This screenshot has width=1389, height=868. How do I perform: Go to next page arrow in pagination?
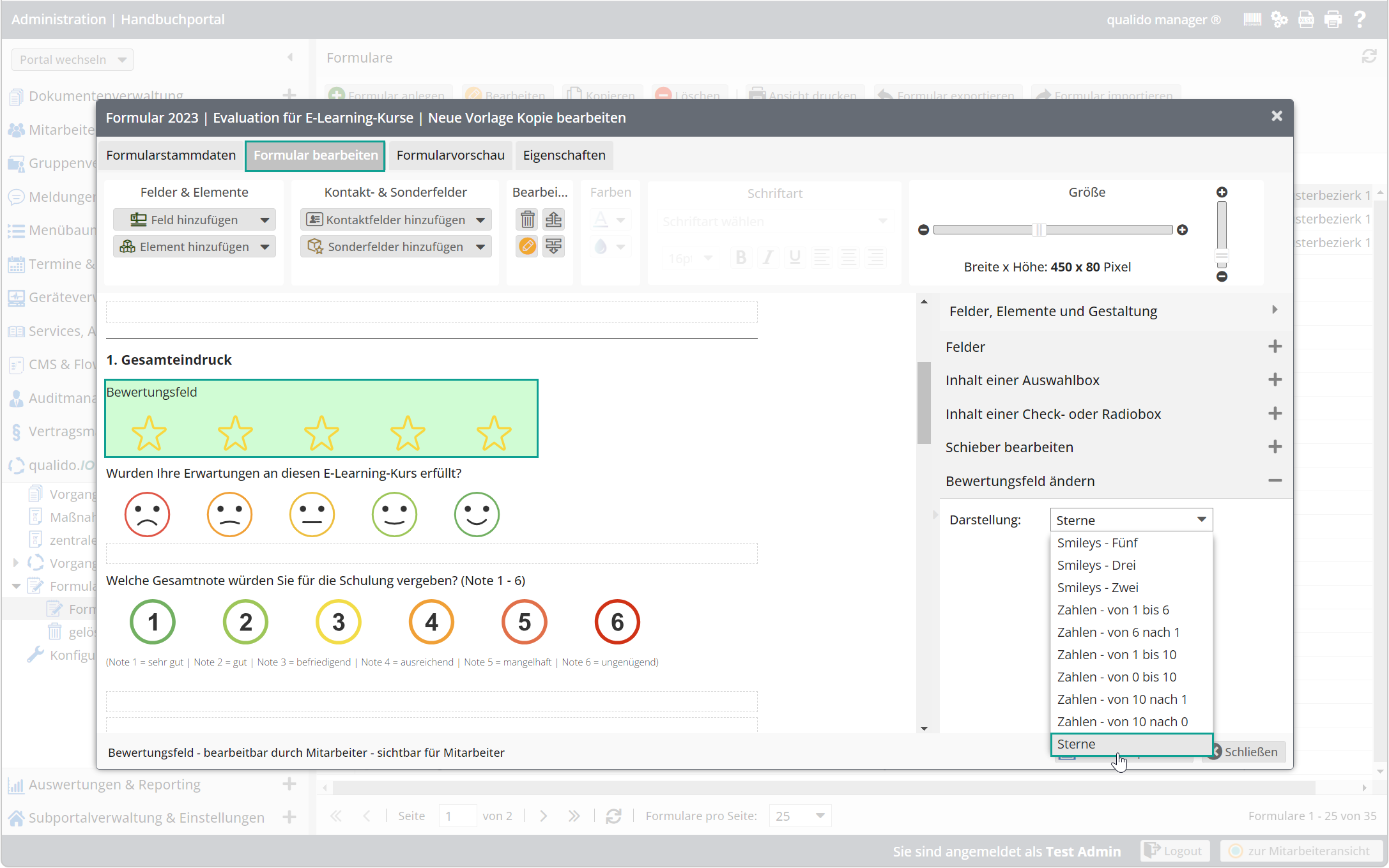pos(543,816)
